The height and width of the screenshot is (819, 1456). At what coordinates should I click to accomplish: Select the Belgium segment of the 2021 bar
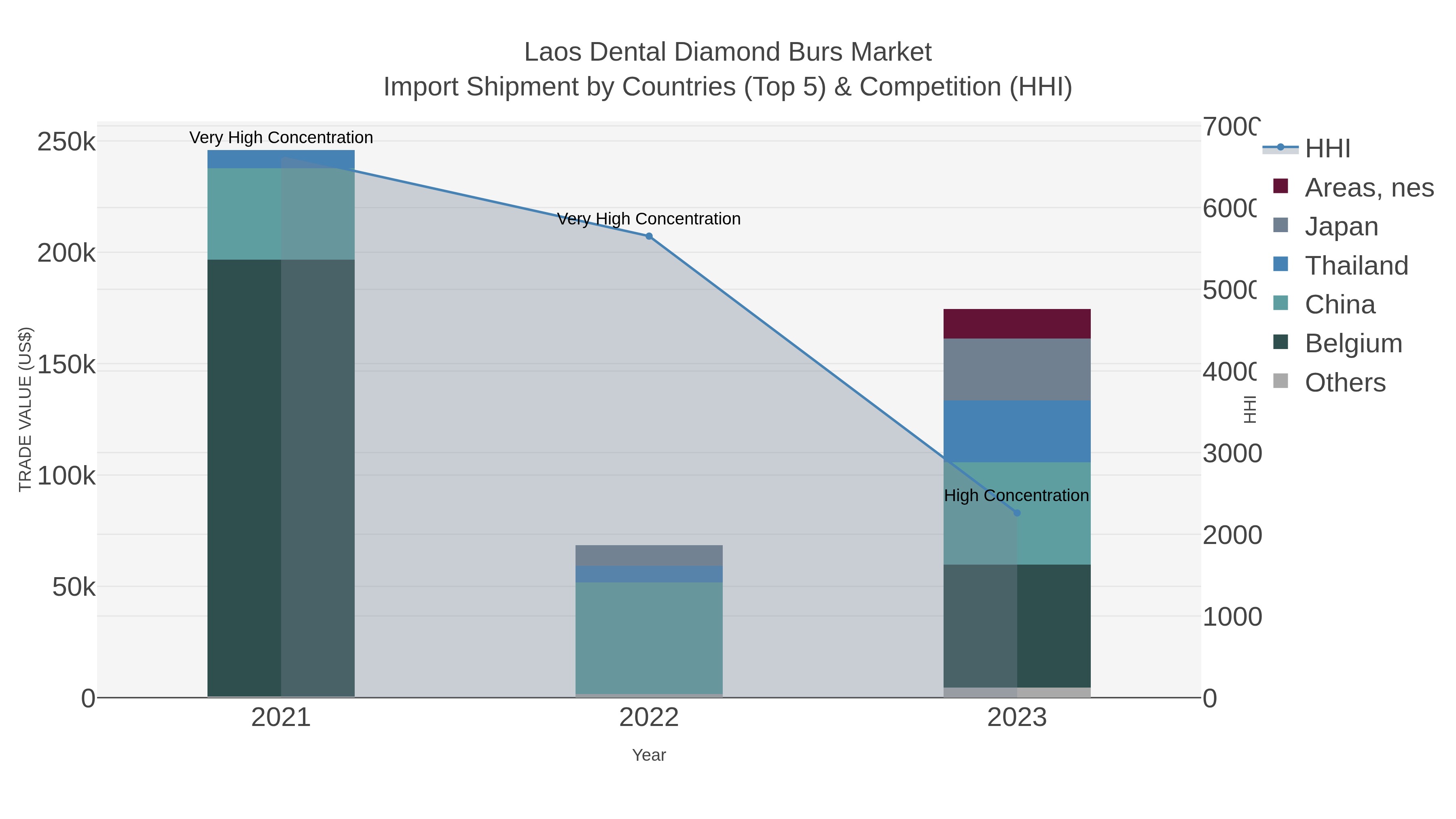tap(281, 478)
